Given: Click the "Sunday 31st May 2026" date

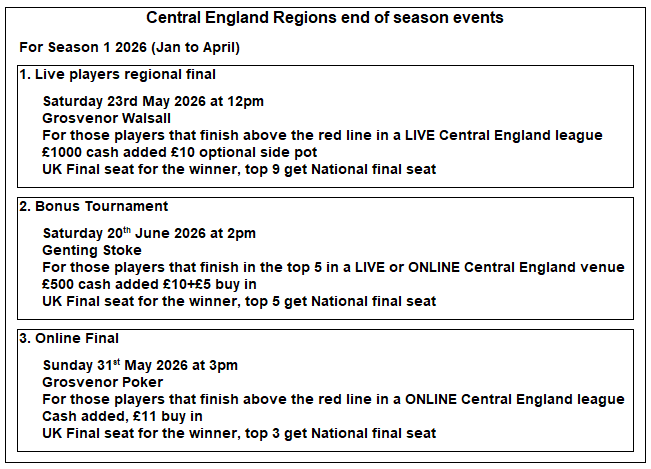Looking at the screenshot, I should coord(140,365).
